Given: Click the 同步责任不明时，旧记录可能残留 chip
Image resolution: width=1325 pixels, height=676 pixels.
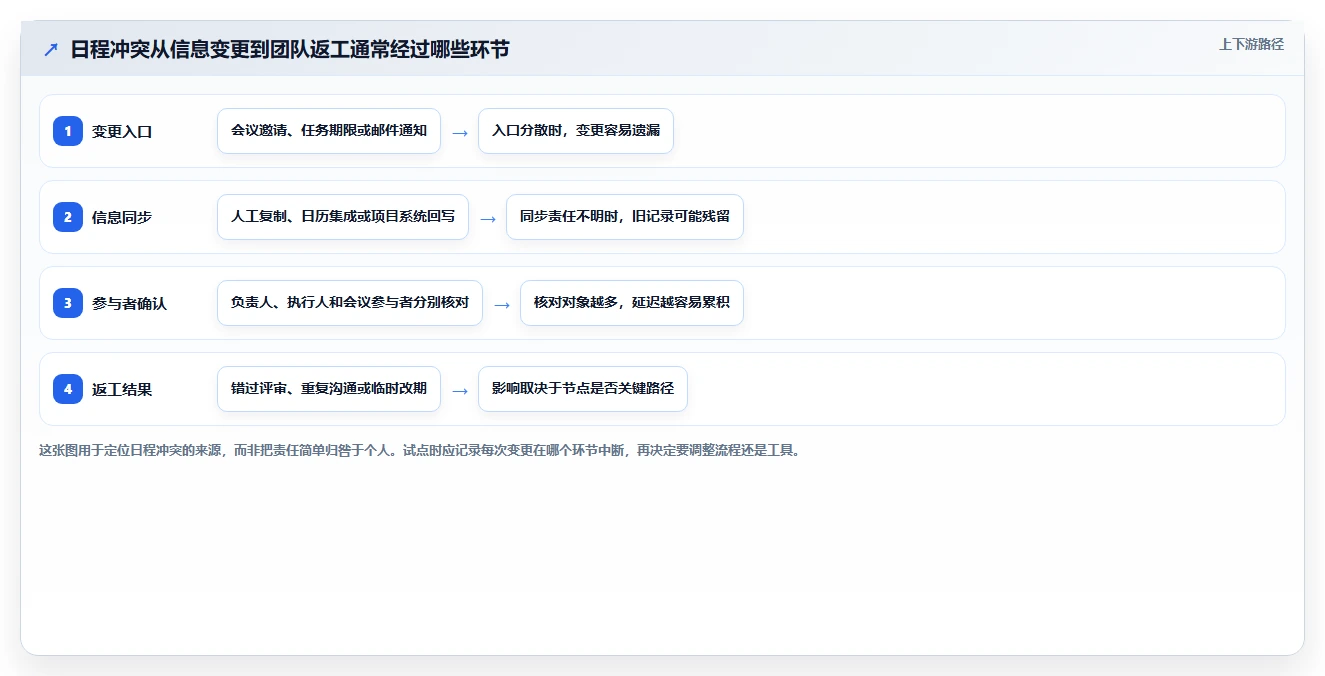Looking at the screenshot, I should tap(625, 217).
